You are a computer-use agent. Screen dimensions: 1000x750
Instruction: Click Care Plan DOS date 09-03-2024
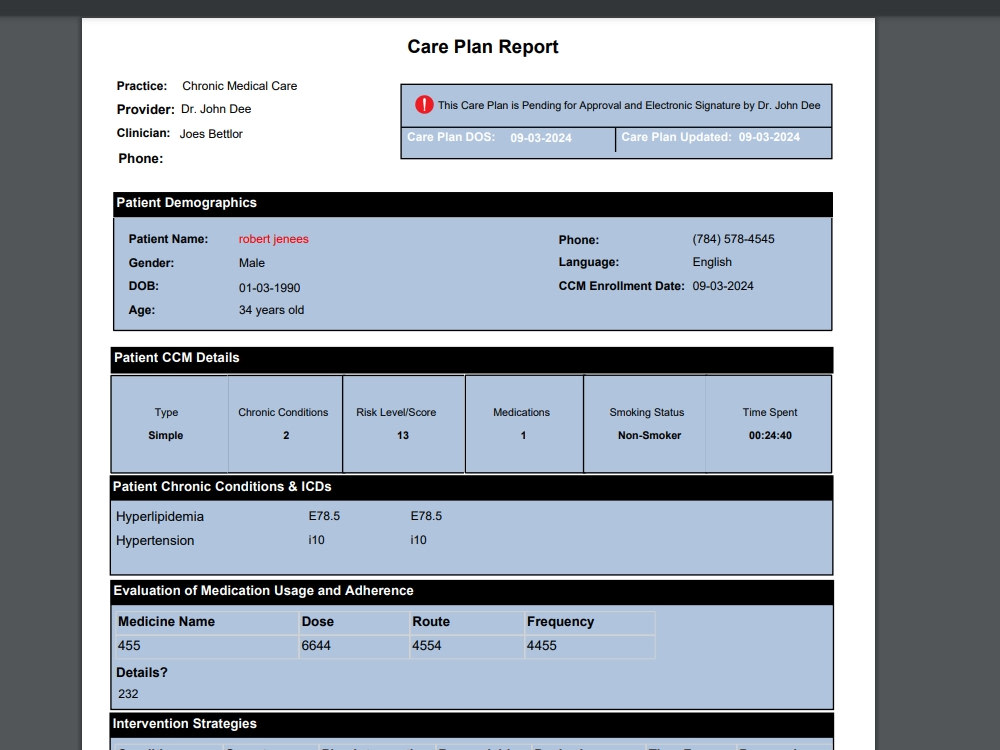click(x=541, y=138)
